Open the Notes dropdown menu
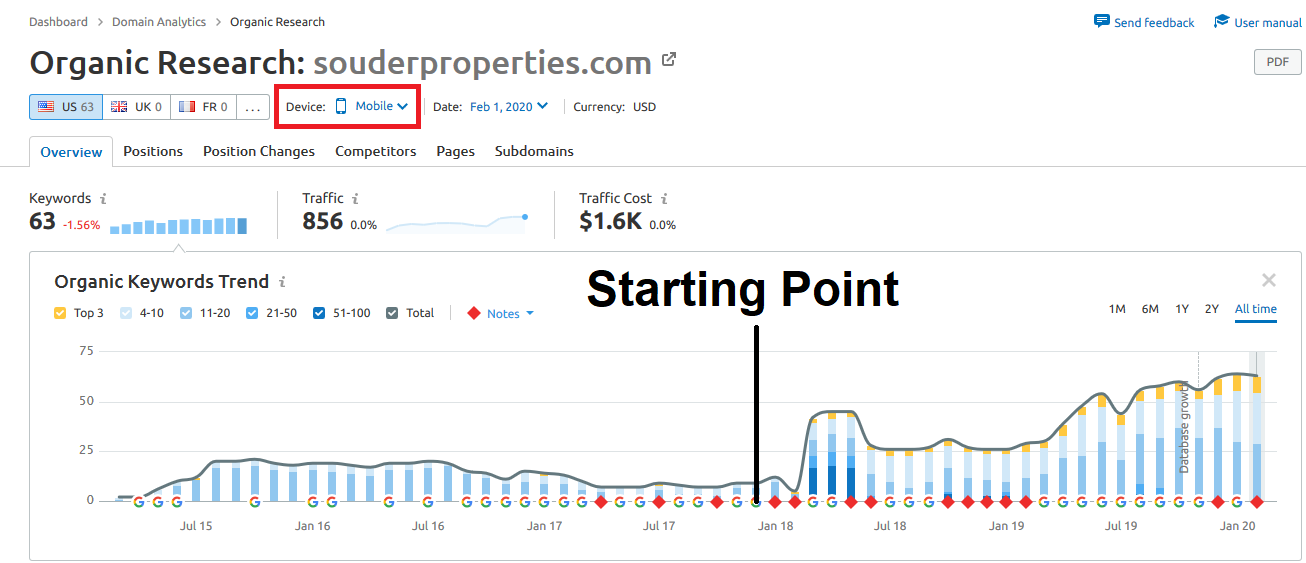 tap(510, 313)
